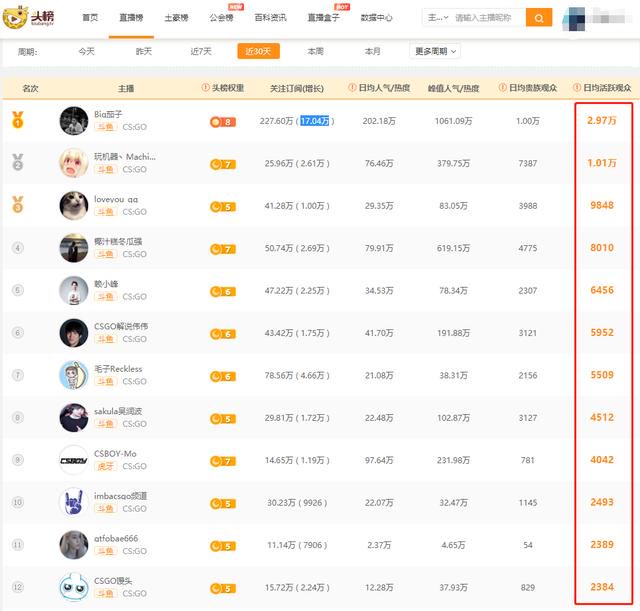Open the rank 1 streamer avatar

(74, 120)
